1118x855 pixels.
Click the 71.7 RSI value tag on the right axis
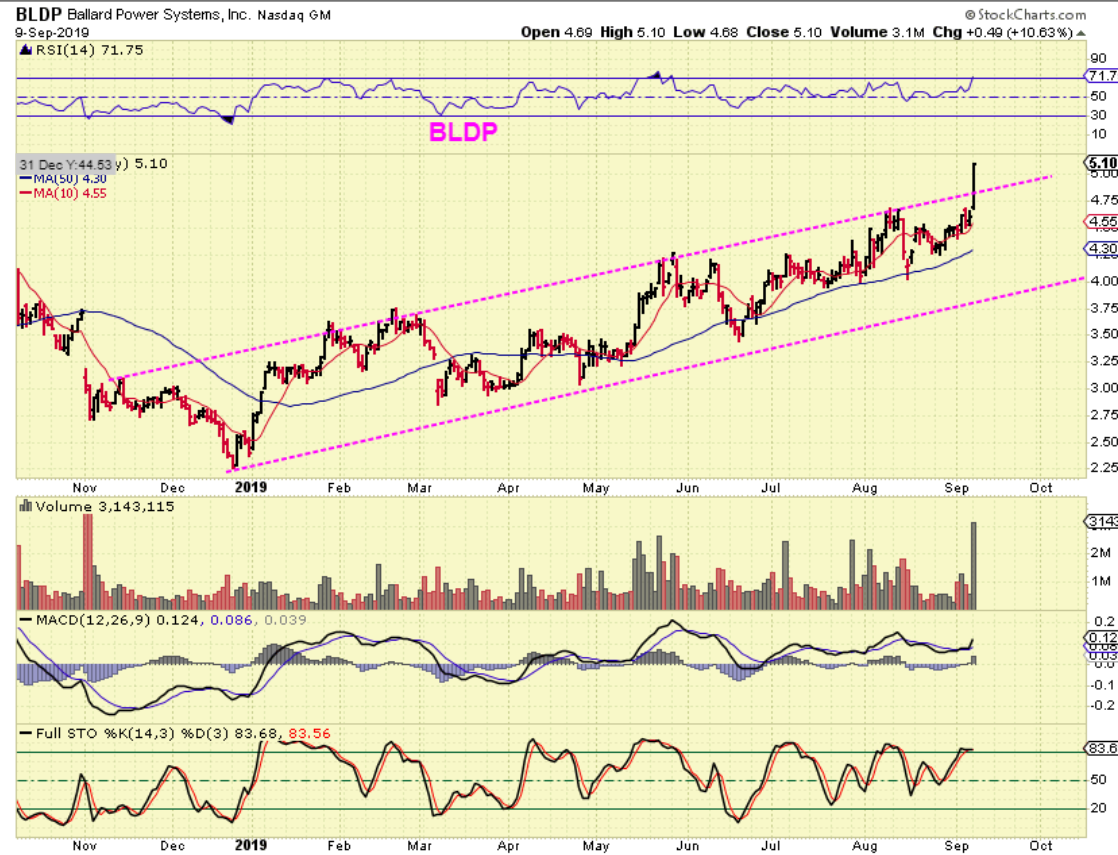tap(1102, 76)
